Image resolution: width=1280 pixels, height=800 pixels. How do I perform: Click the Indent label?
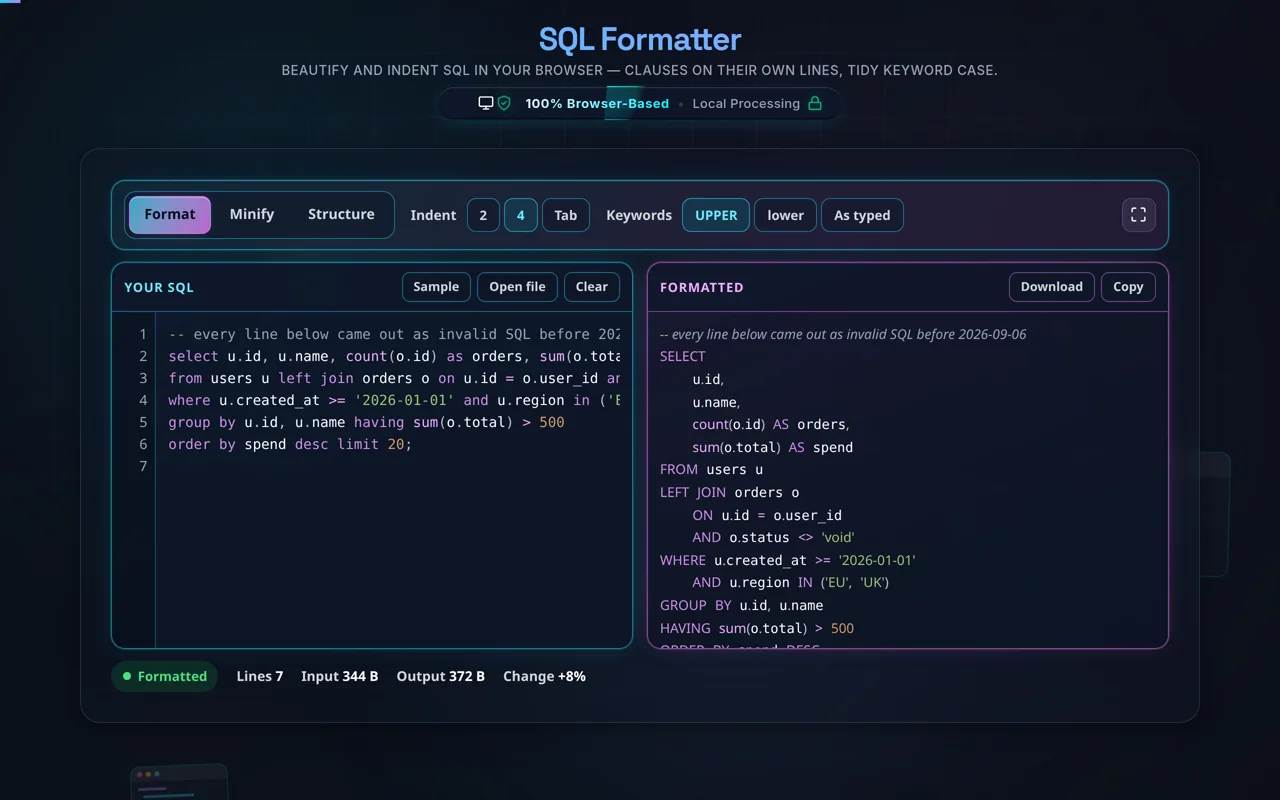point(433,215)
